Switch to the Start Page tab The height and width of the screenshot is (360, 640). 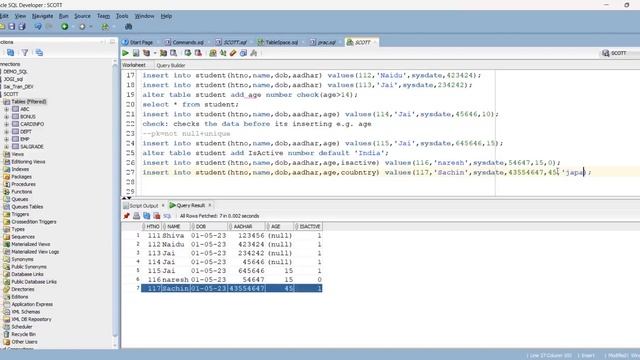138,42
